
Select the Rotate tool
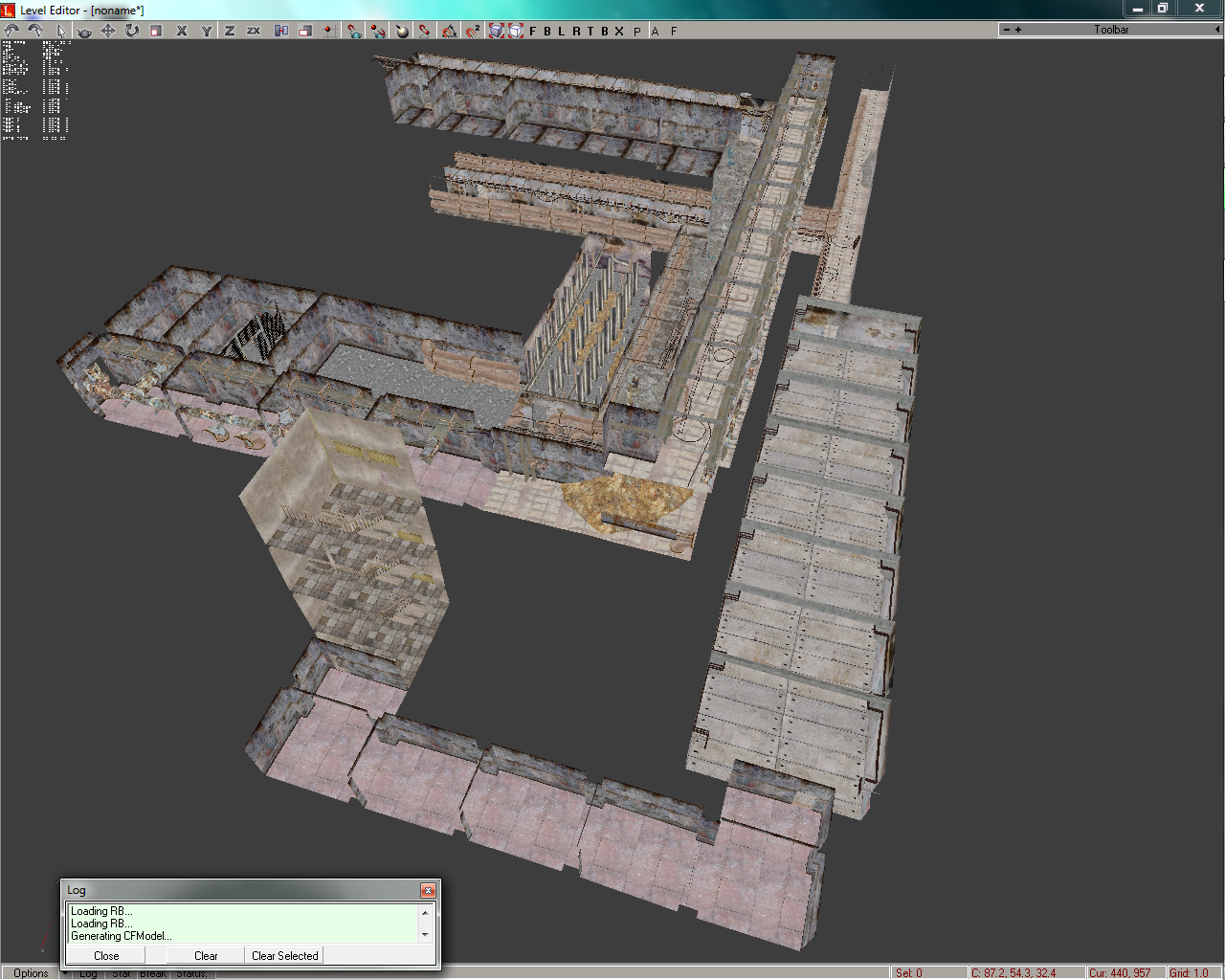tap(132, 31)
